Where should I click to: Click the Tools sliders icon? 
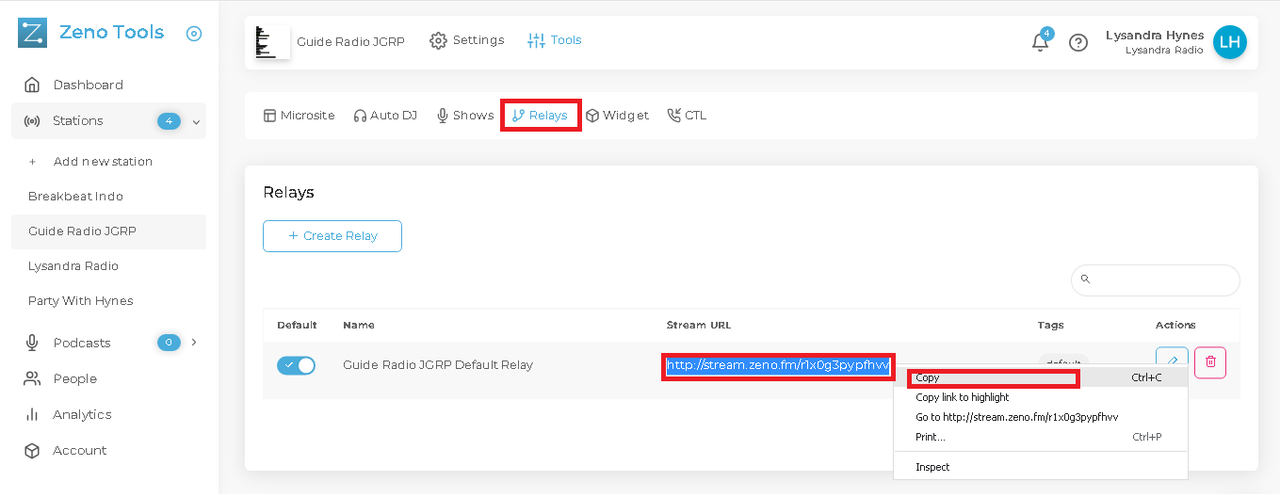click(x=536, y=41)
